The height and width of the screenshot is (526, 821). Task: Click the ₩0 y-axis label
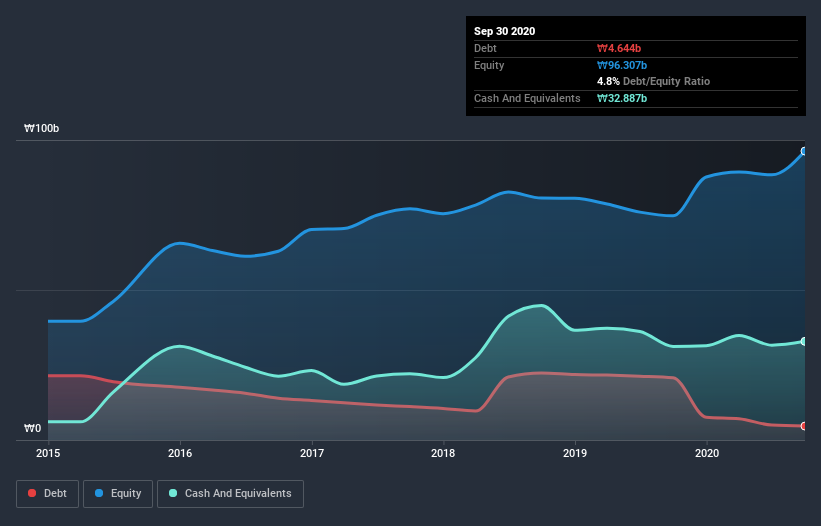(x=32, y=428)
